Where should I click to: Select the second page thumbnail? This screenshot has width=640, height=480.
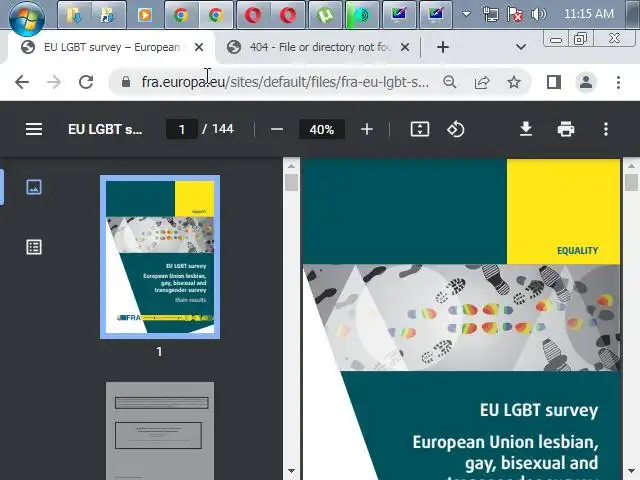click(160, 431)
